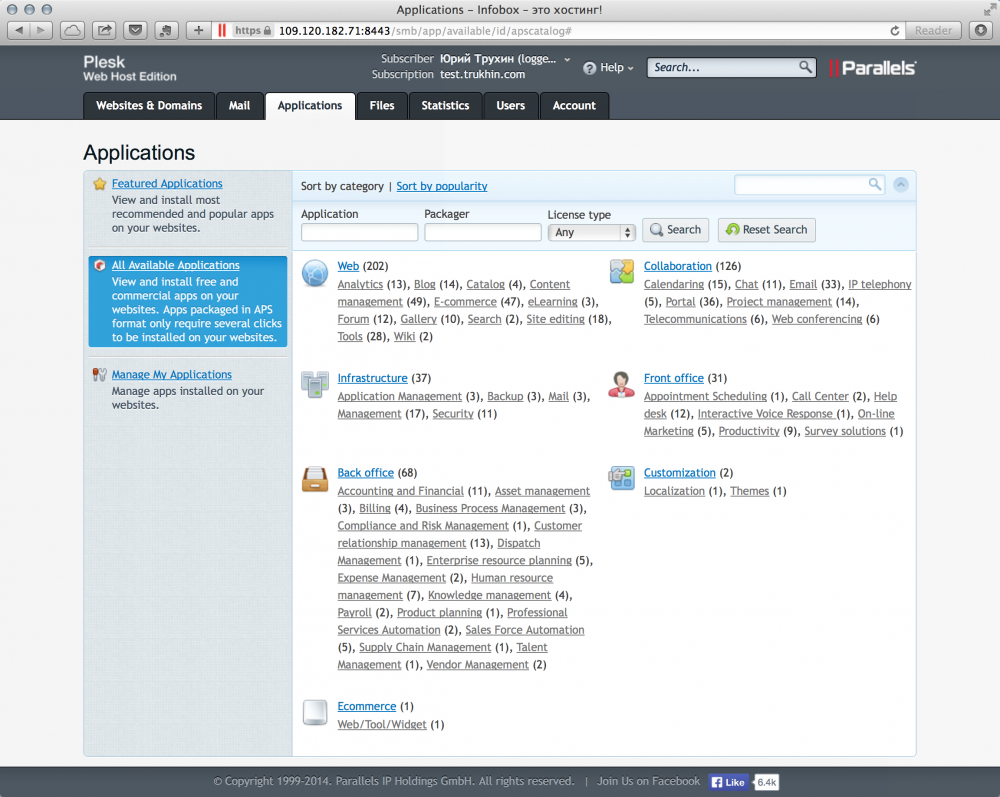Image resolution: width=1000 pixels, height=797 pixels.
Task: Click the magnifier in the catalog search box
Action: click(x=874, y=184)
